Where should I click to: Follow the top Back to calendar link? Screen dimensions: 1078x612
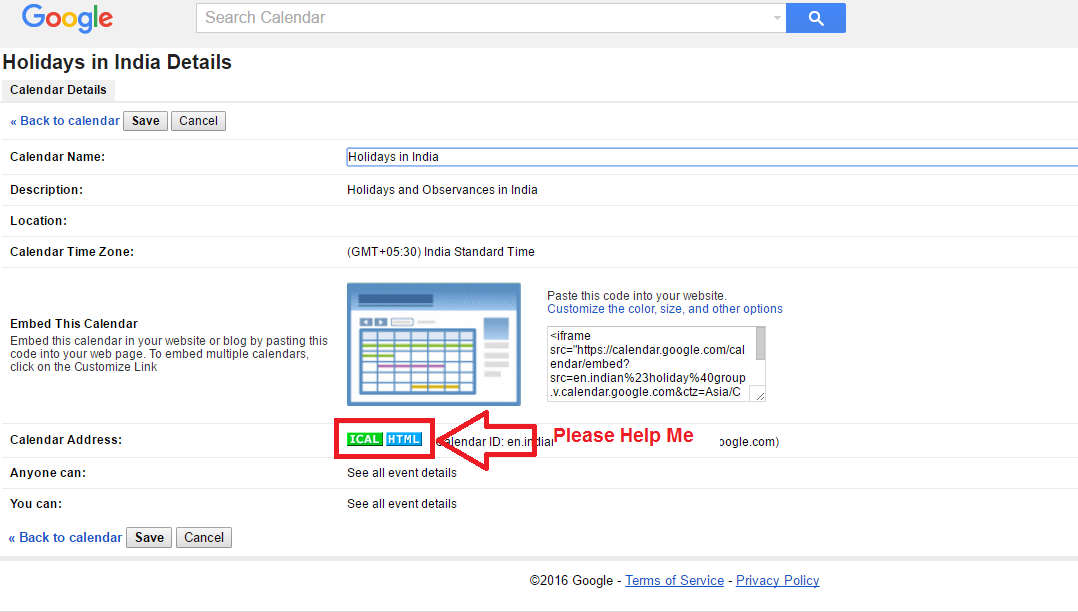65,121
